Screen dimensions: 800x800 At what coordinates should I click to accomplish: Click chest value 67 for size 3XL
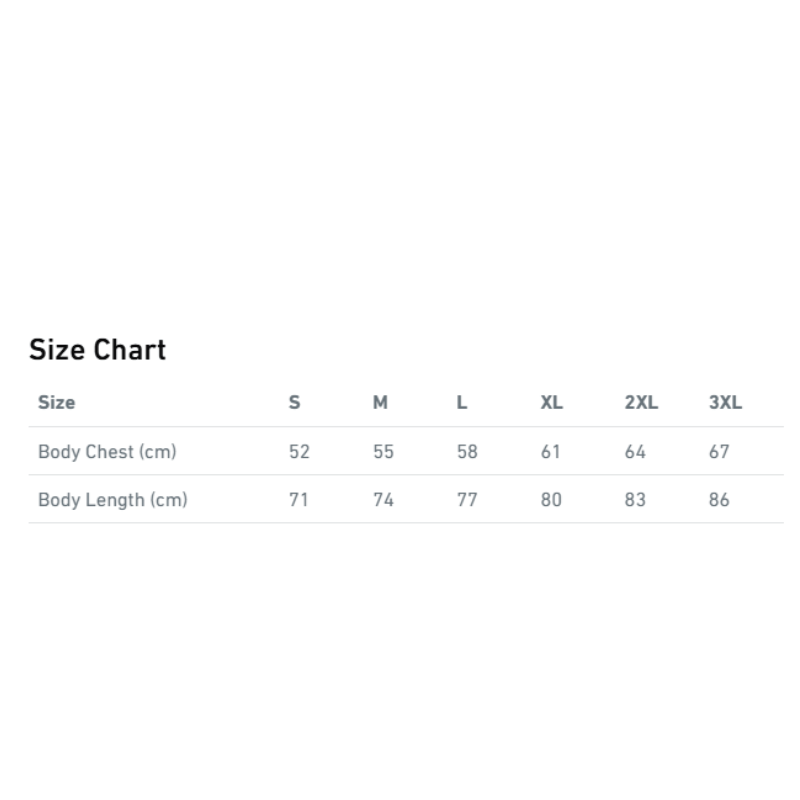(x=719, y=452)
